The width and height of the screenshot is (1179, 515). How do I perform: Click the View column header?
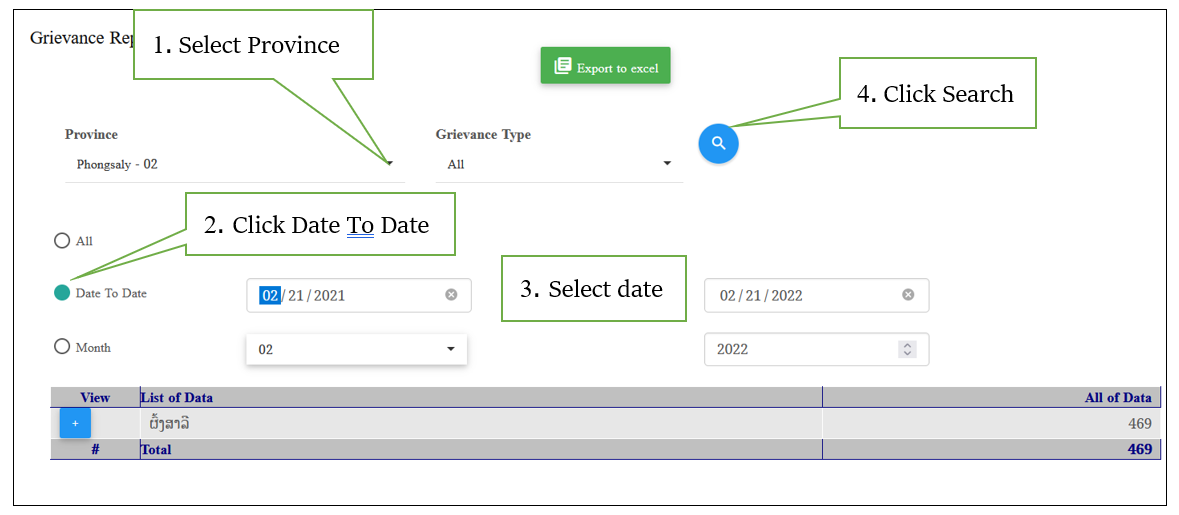[95, 398]
